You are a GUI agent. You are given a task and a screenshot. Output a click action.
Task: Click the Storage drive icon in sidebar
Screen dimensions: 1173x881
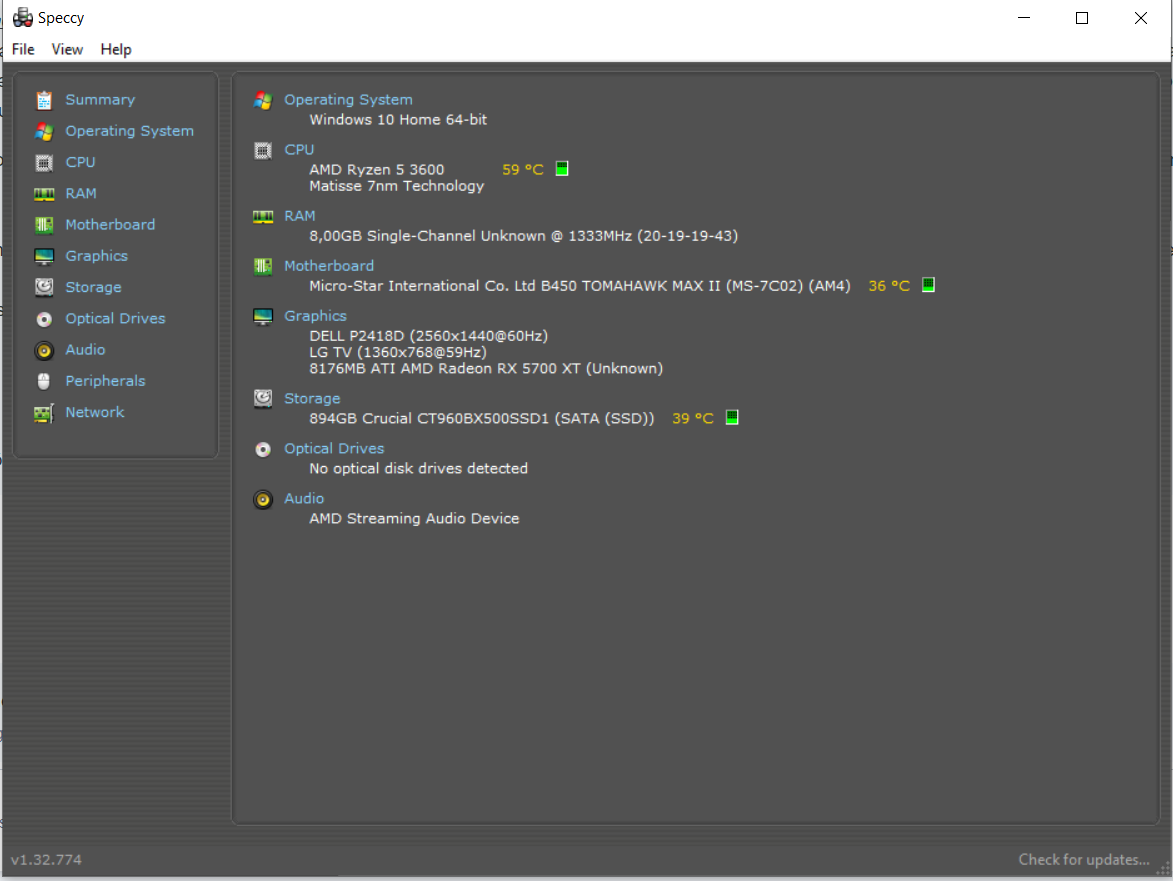(44, 287)
